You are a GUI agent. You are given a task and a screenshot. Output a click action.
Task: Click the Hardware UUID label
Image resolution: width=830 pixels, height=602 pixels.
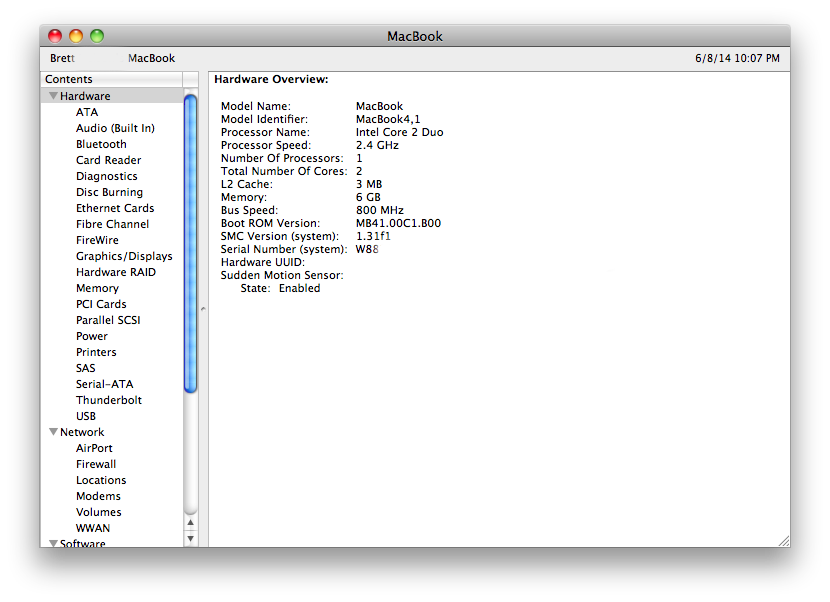[263, 262]
